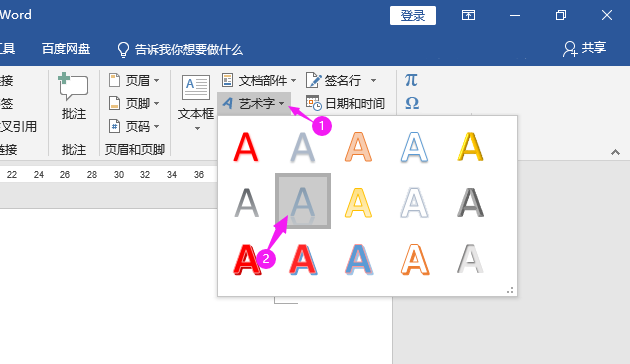Select light gray beveled WordArt in third row

point(470,259)
